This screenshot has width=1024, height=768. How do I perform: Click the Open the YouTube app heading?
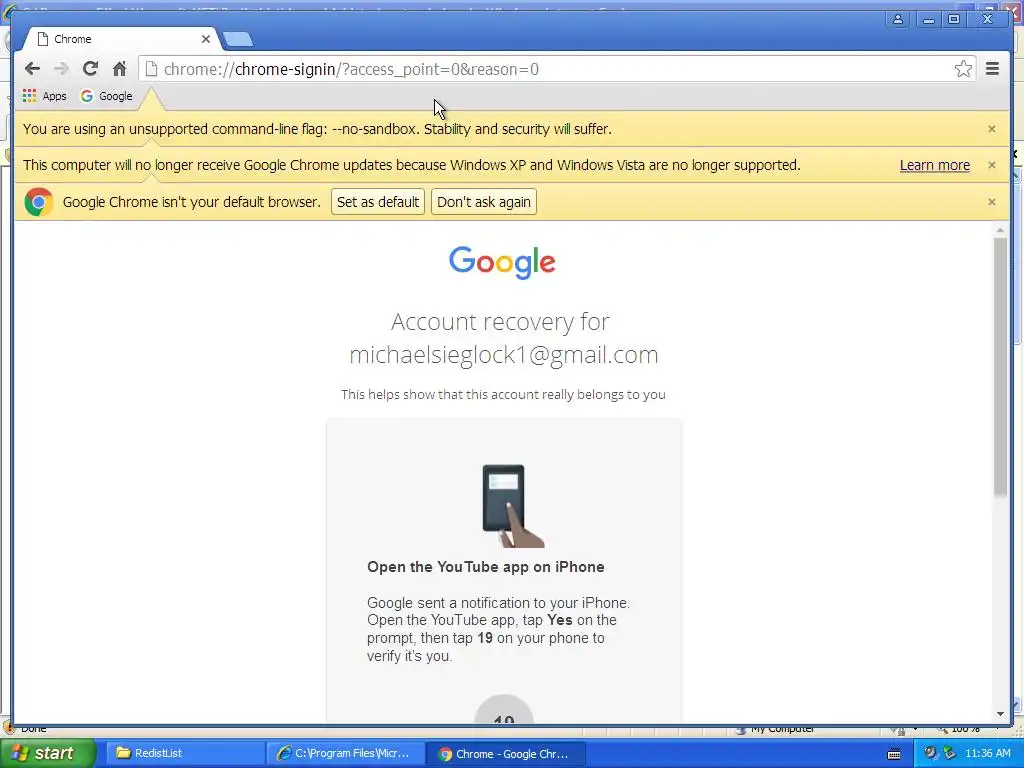[x=485, y=567]
